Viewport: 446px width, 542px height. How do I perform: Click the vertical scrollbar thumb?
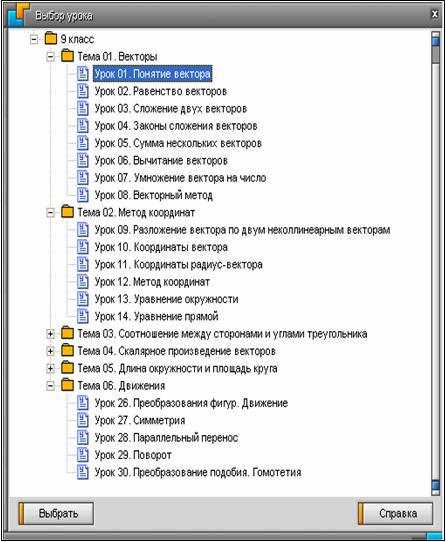[x=436, y=55]
